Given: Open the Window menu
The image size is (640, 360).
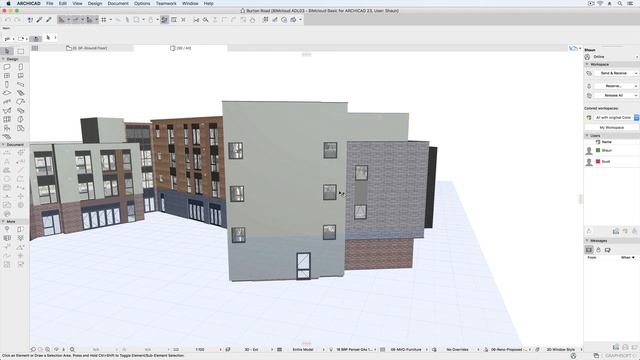Looking at the screenshot, I should point(190,3).
